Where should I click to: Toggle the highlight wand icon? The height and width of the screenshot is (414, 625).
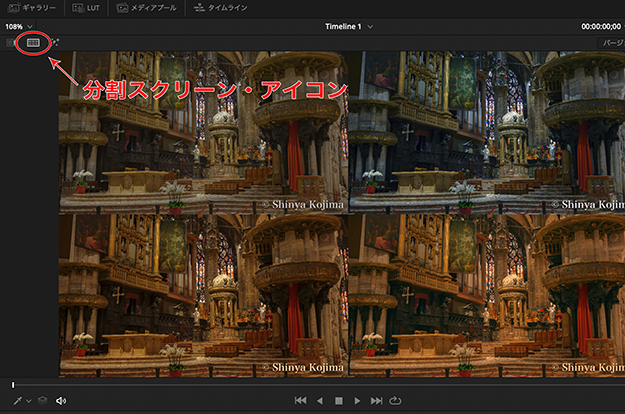(54, 43)
